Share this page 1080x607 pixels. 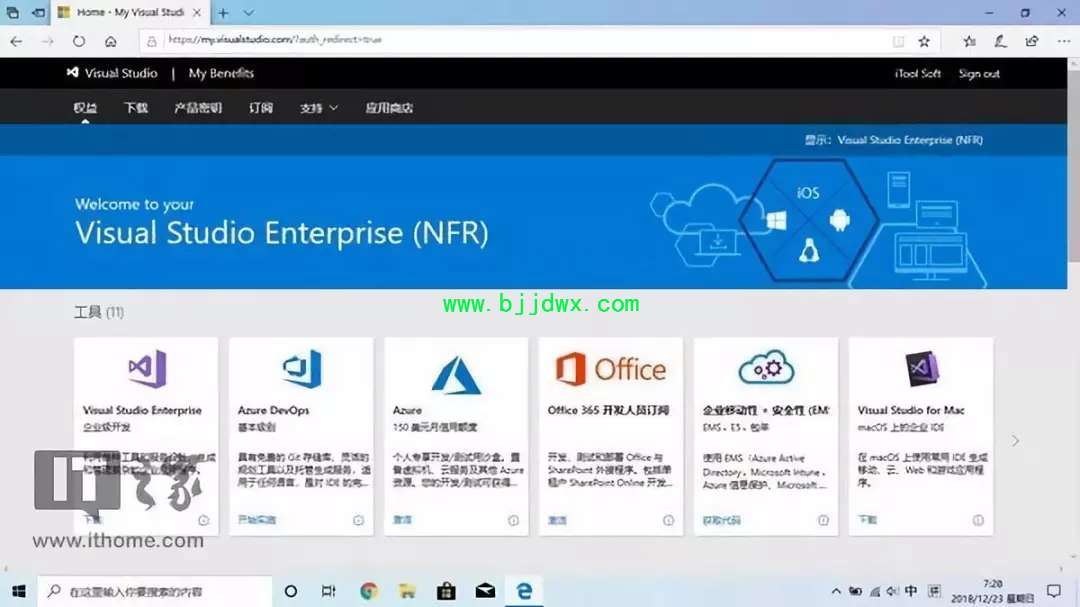tap(1032, 41)
